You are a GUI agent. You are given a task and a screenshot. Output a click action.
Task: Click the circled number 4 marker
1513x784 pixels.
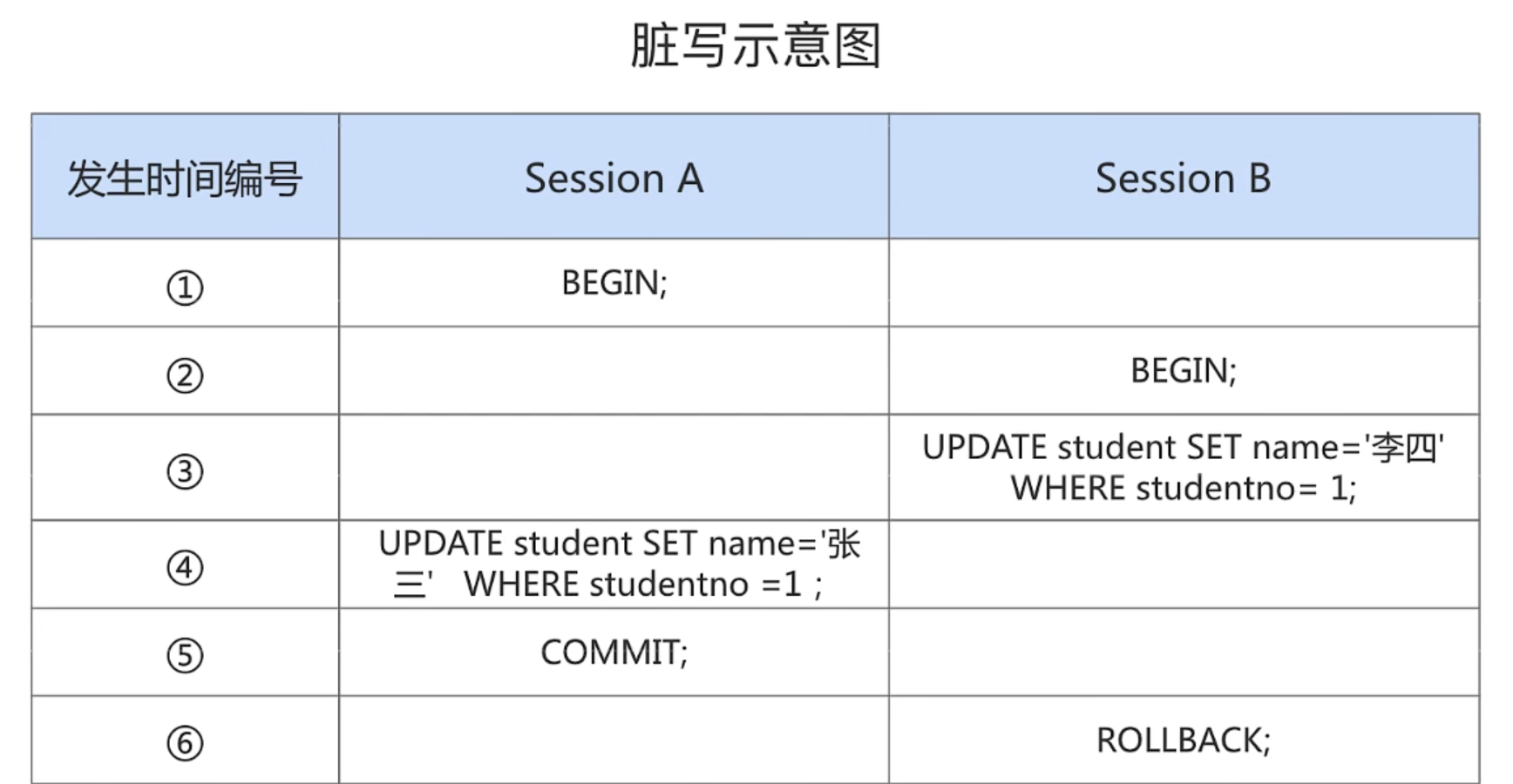click(185, 568)
